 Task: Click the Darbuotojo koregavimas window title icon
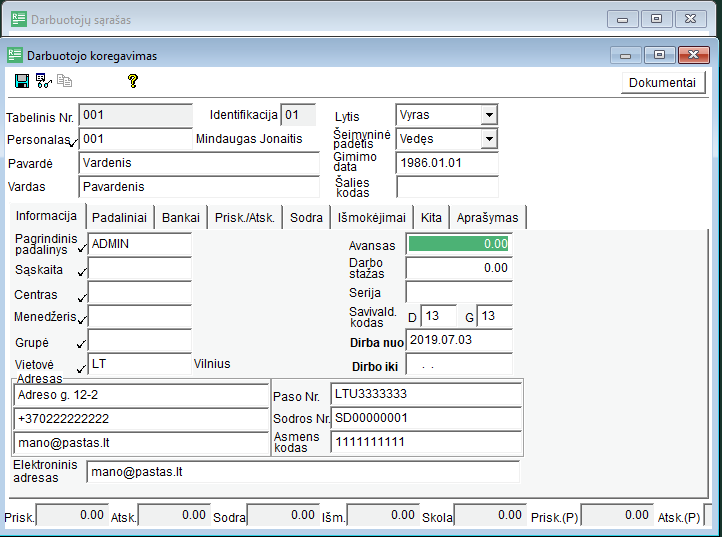click(15, 55)
